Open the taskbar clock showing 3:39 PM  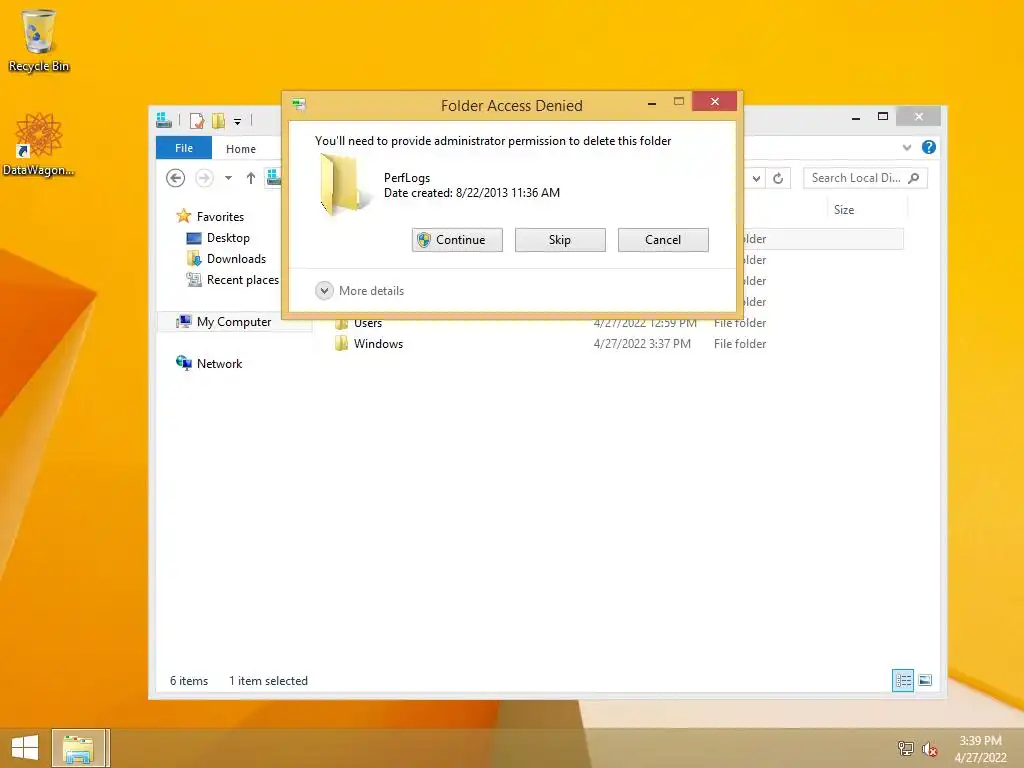click(x=980, y=749)
